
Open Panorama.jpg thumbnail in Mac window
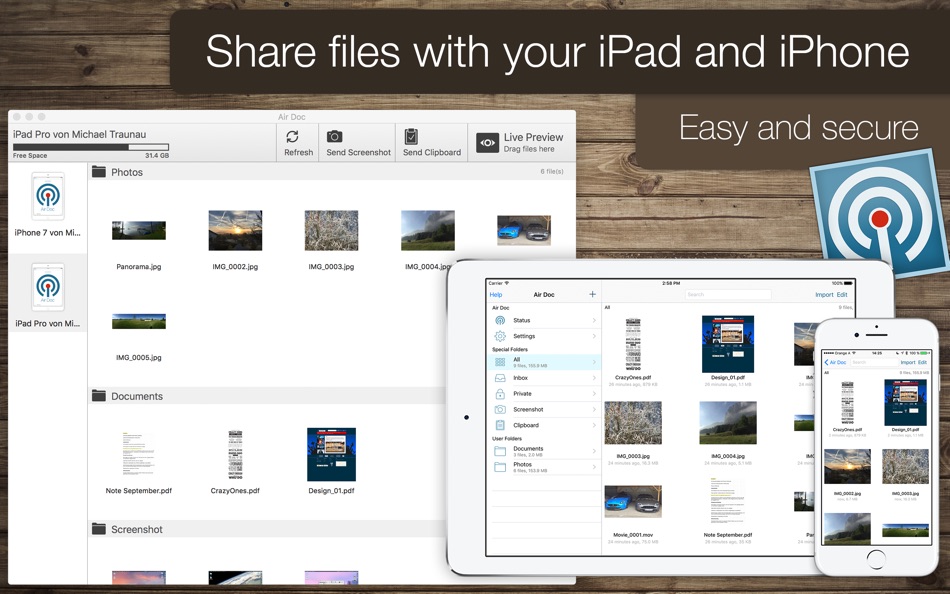[139, 230]
